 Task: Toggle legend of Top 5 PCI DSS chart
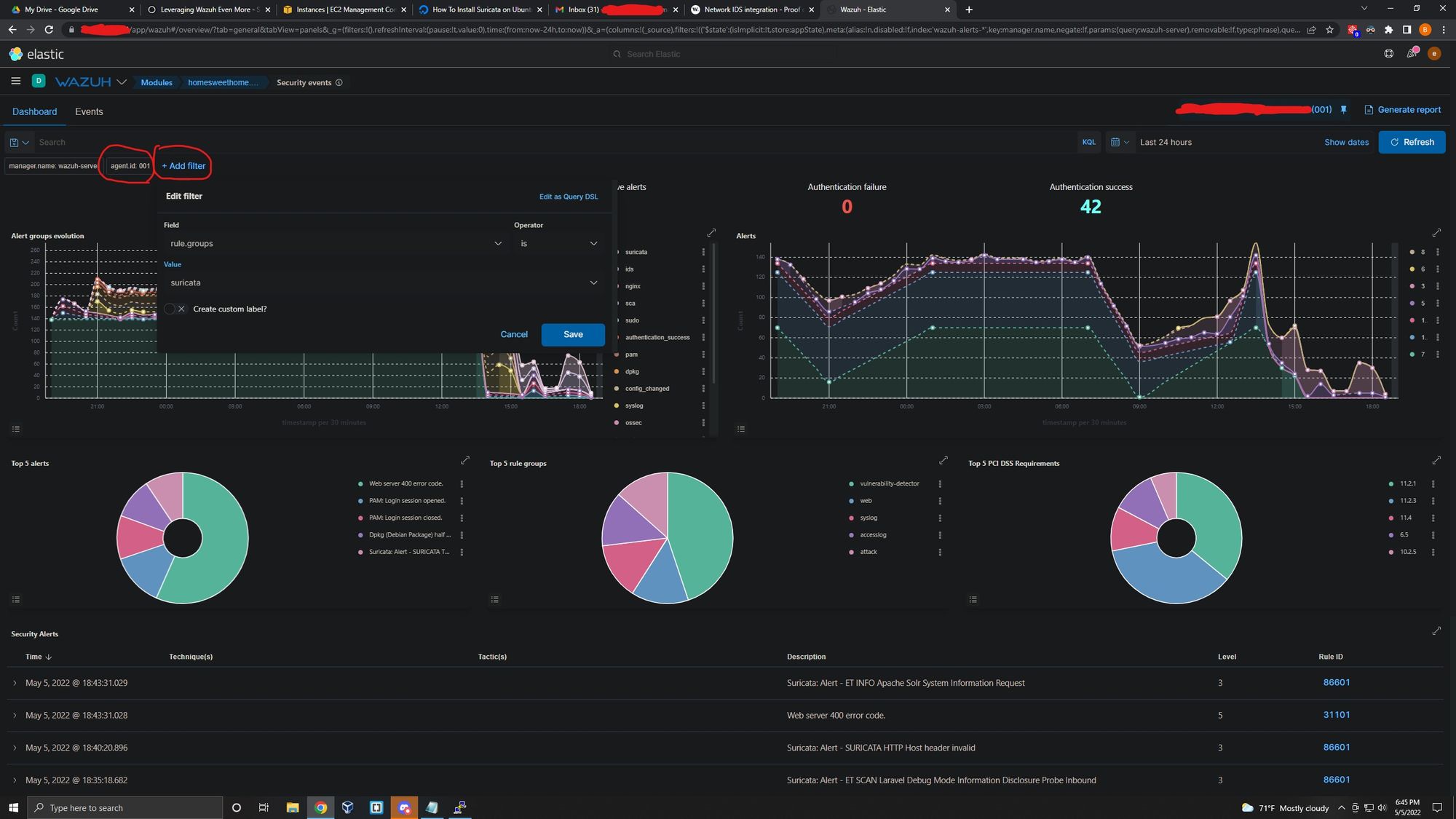[x=973, y=599]
